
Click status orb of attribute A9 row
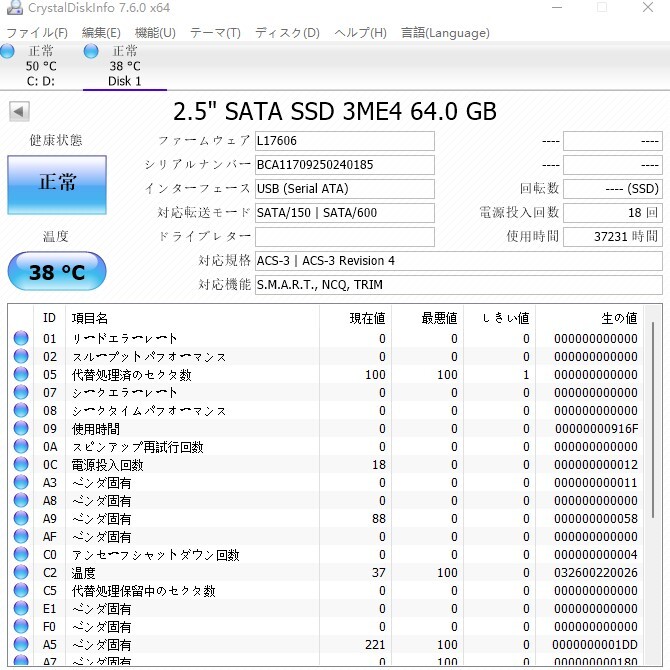point(21,518)
